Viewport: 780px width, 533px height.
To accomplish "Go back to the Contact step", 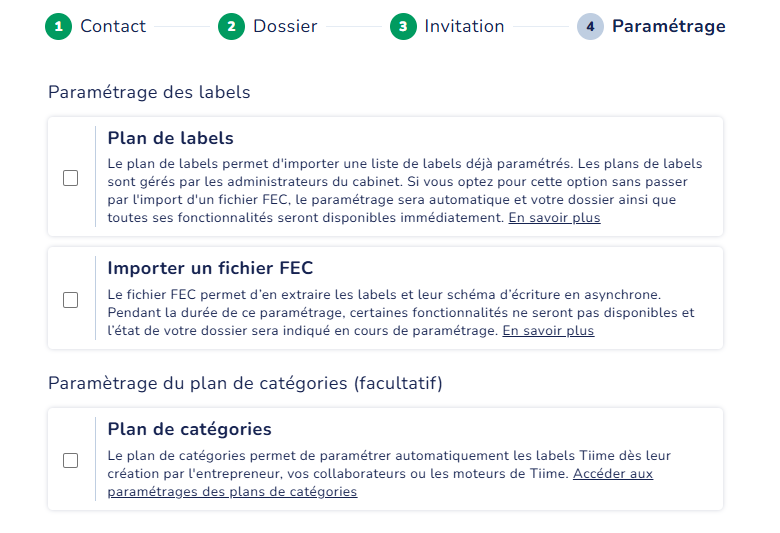I will tap(113, 27).
